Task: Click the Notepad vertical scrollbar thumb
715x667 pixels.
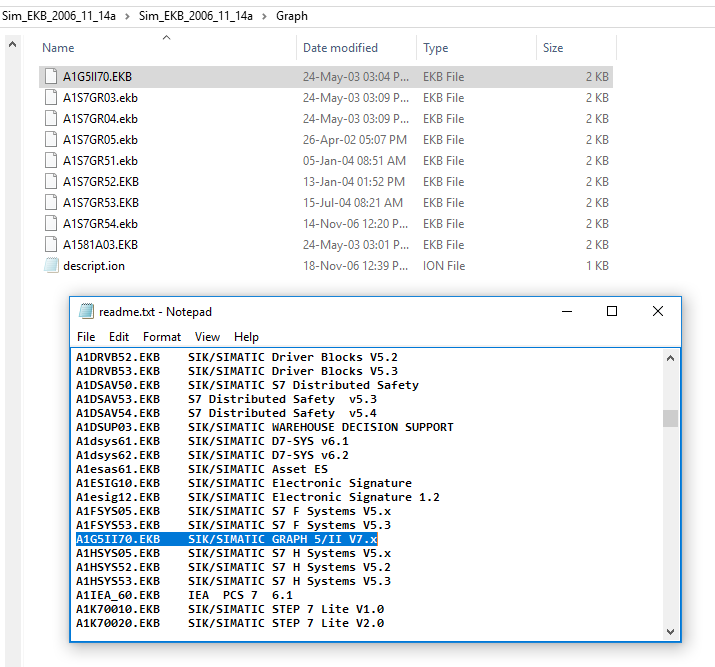Action: tap(670, 418)
